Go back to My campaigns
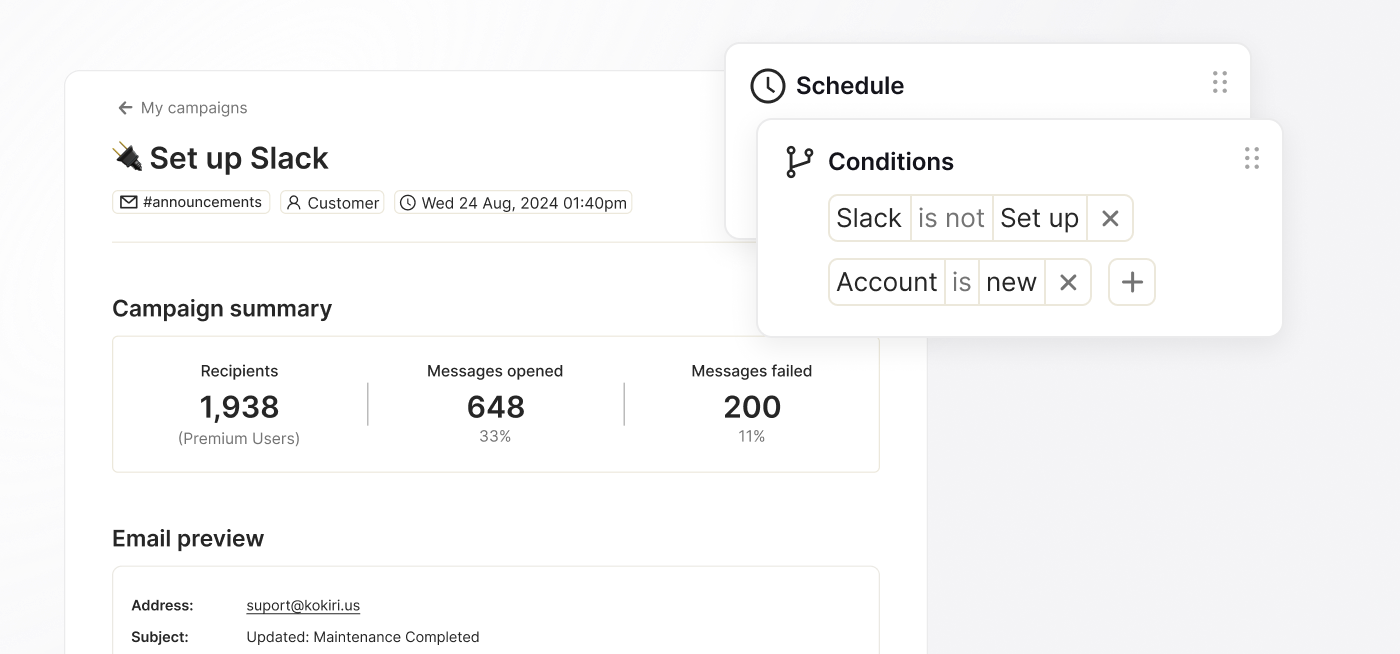The image size is (1400, 654). click(194, 108)
